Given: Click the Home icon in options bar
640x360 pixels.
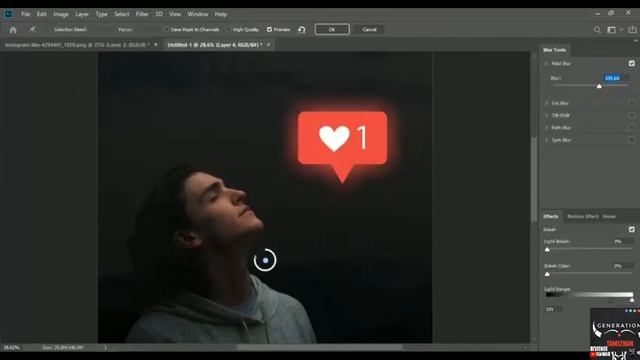Looking at the screenshot, I should (x=13, y=30).
